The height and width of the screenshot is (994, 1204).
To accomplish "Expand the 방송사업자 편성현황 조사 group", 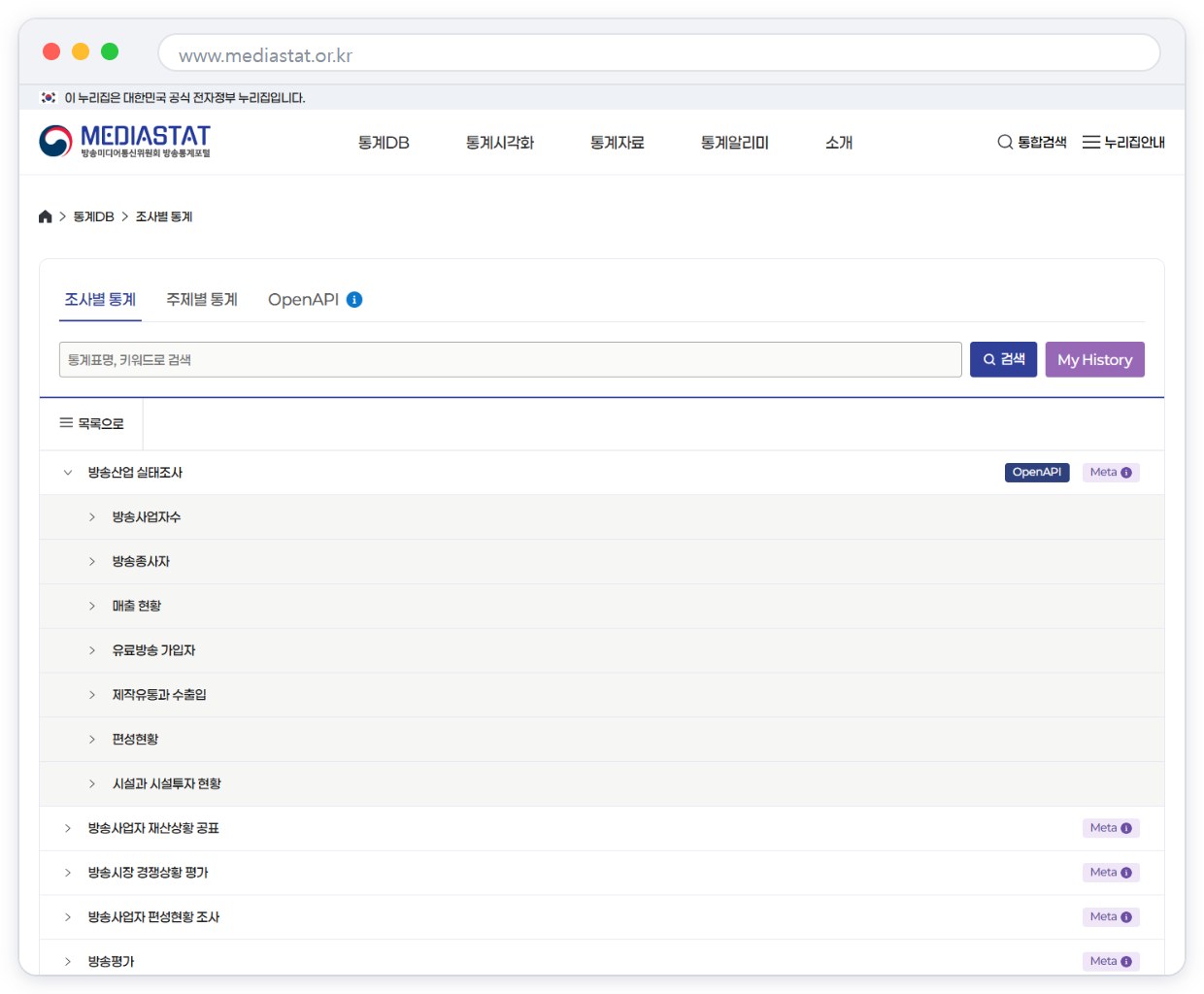I will (68, 917).
